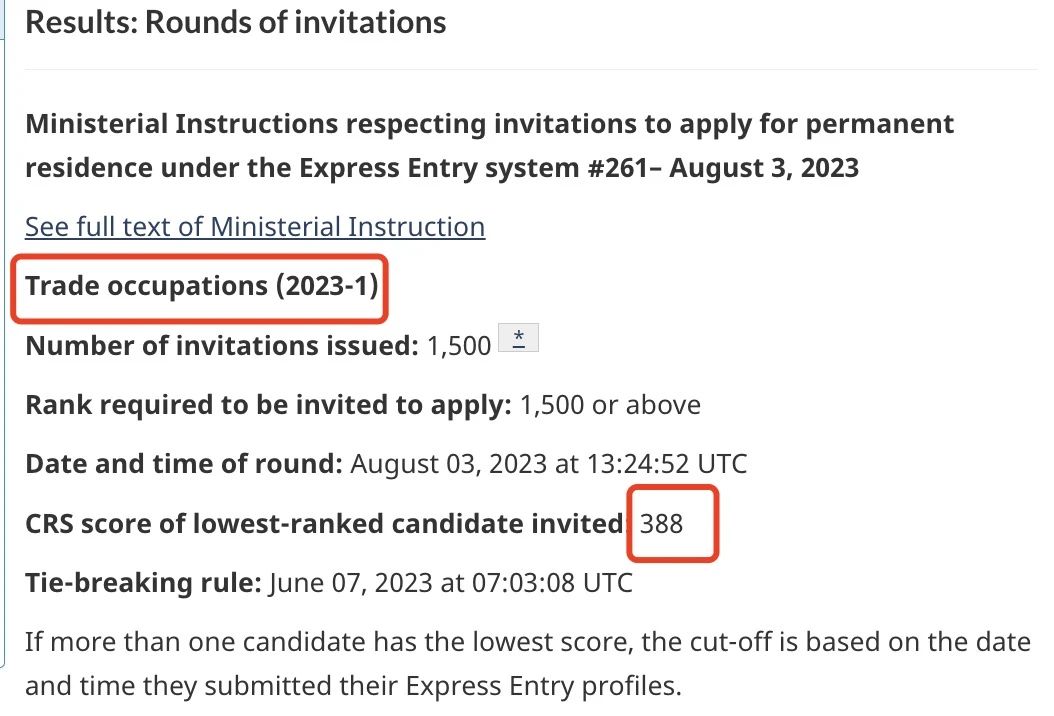
Task: Click the horizontal divider below the results heading
Action: pyautogui.click(x=531, y=69)
